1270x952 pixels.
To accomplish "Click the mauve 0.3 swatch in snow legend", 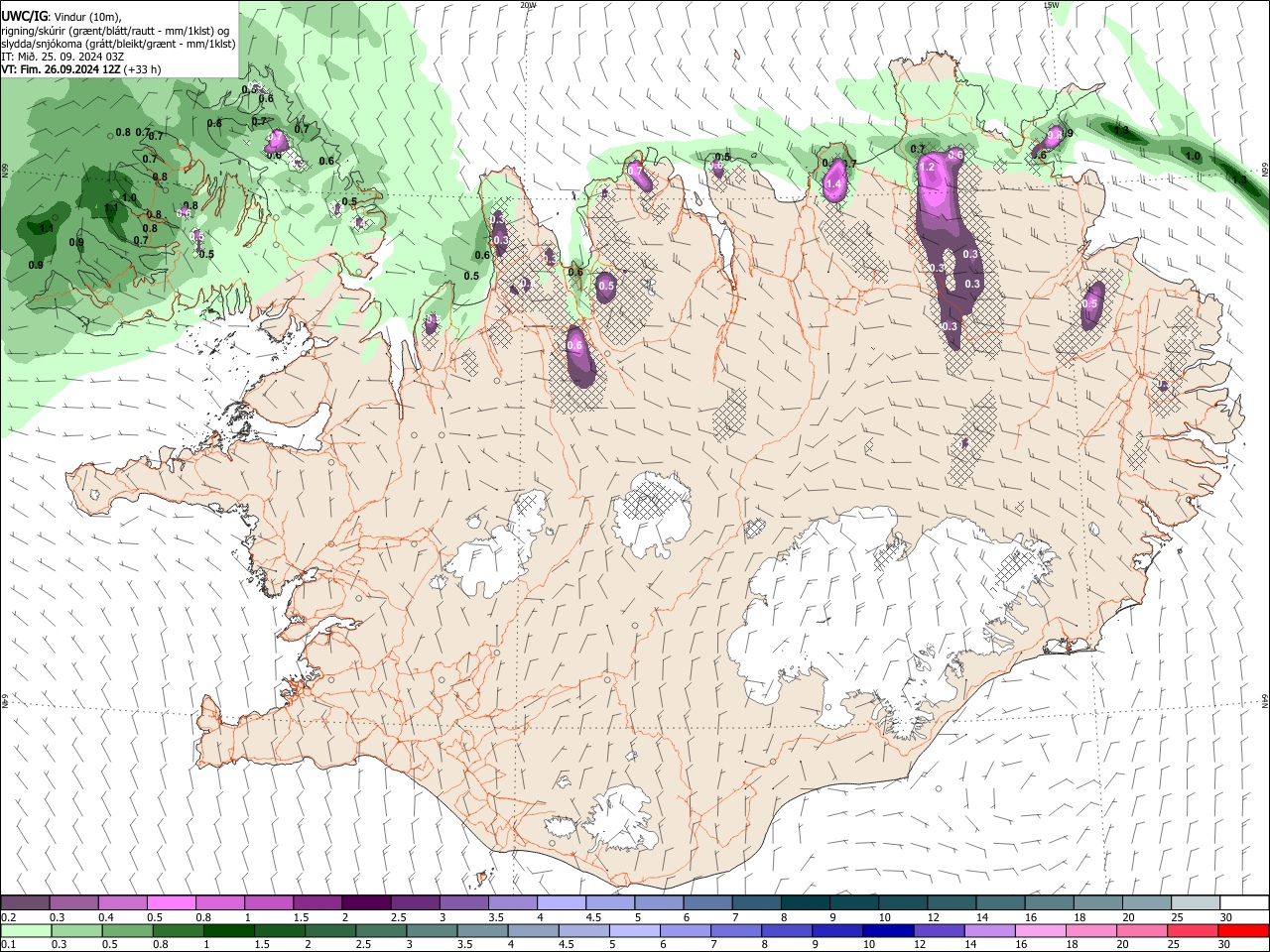I will (74, 902).
